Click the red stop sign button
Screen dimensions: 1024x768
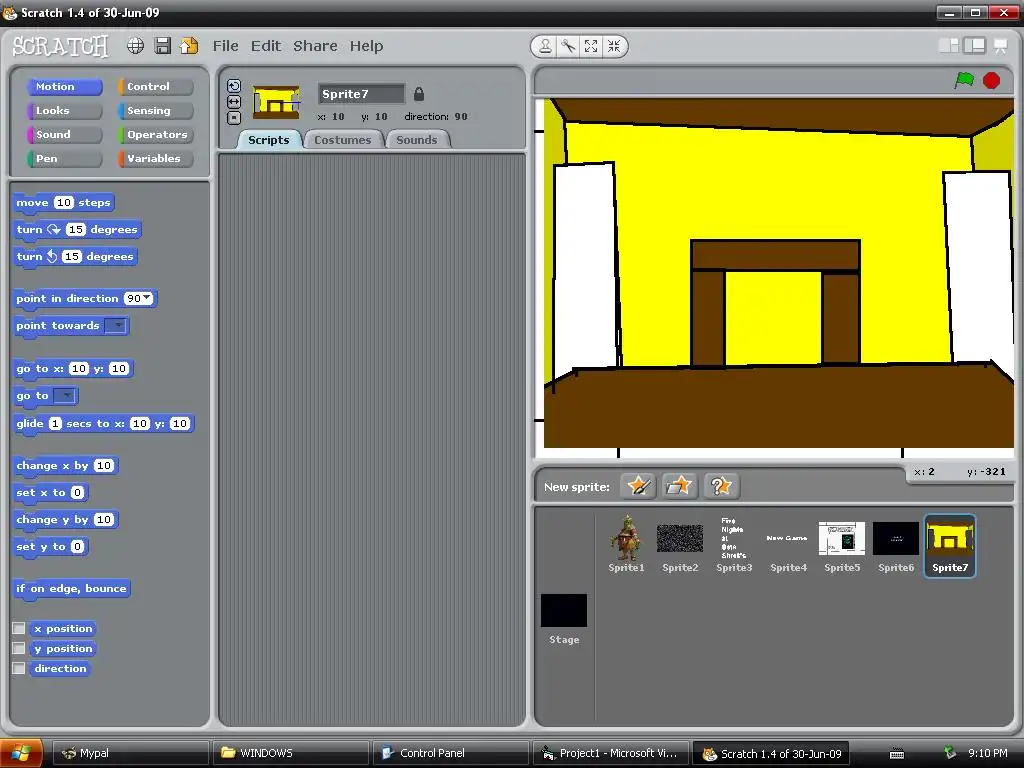(991, 80)
